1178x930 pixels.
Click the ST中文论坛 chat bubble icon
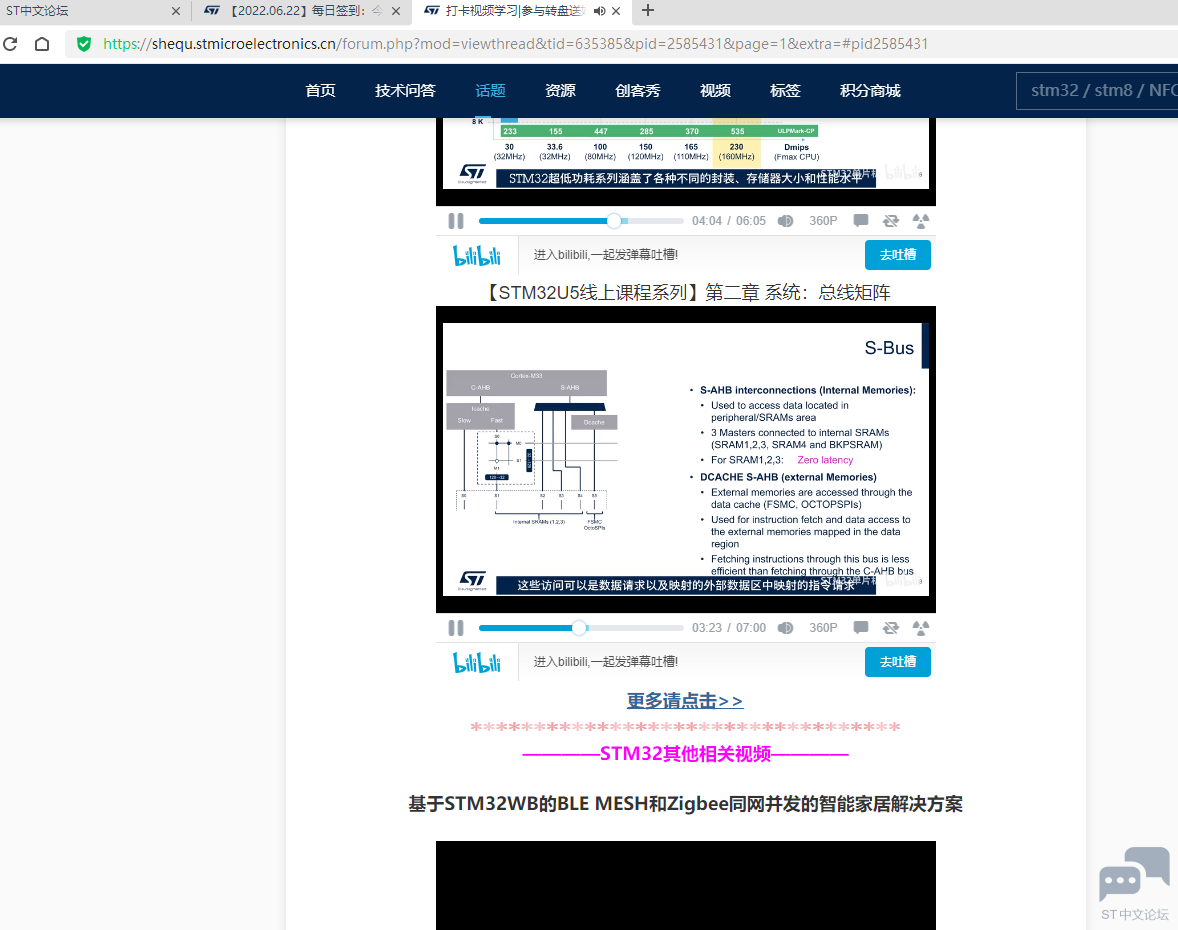tap(1134, 874)
